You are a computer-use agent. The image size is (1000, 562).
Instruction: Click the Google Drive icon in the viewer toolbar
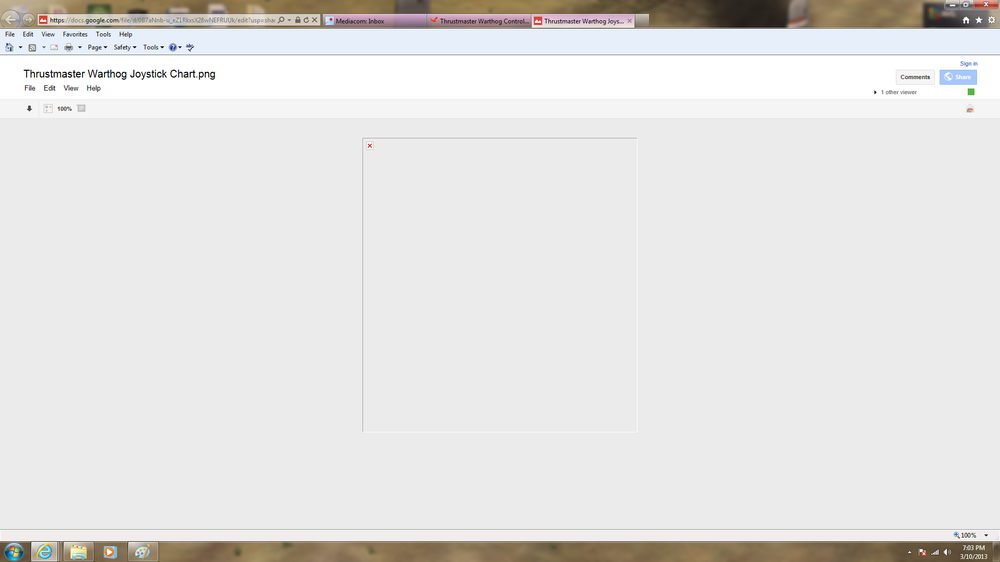[x=969, y=109]
